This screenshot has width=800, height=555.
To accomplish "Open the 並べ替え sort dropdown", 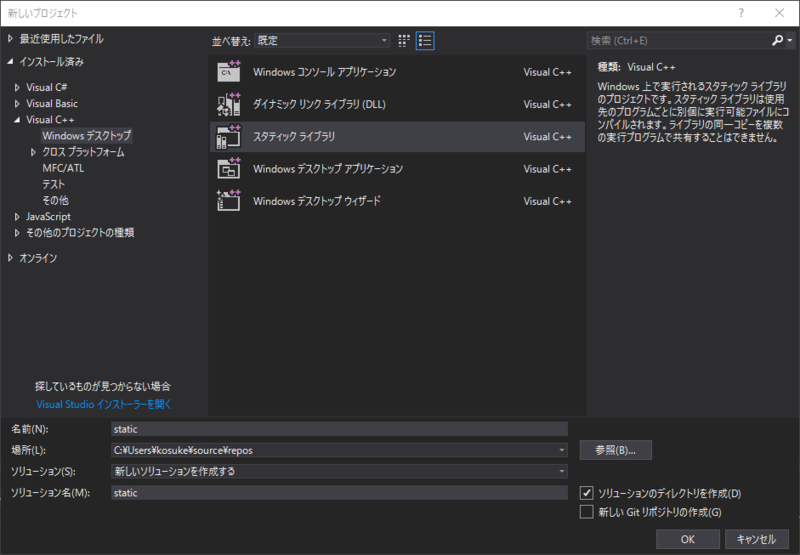I will (322, 41).
